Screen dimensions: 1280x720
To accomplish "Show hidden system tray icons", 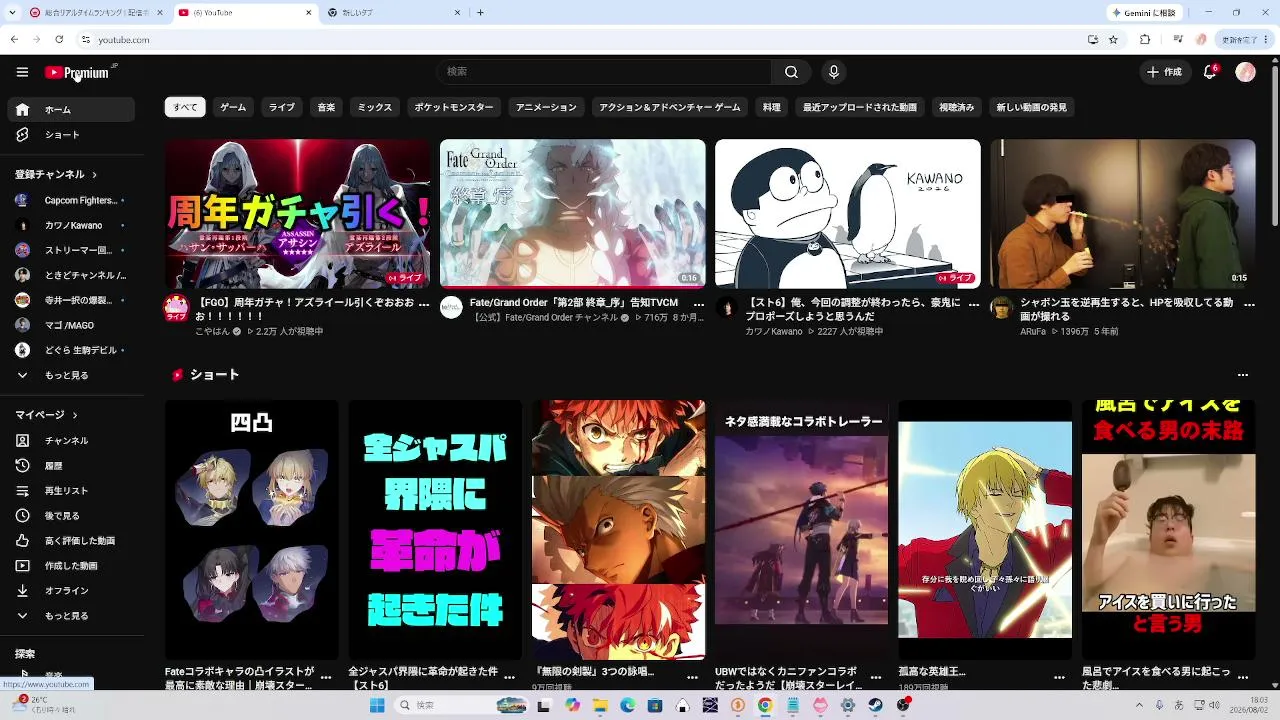I will pos(1138,705).
